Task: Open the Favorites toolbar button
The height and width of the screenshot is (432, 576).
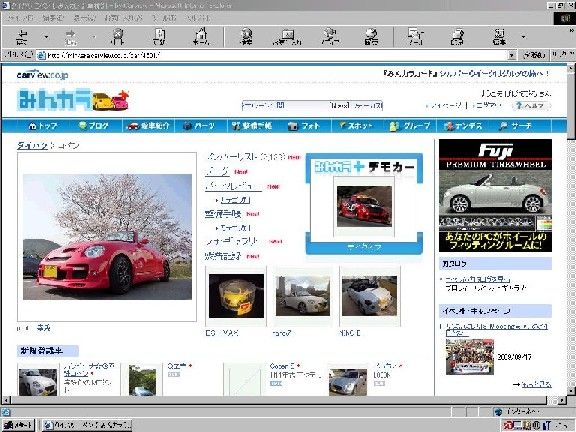Action: point(288,37)
